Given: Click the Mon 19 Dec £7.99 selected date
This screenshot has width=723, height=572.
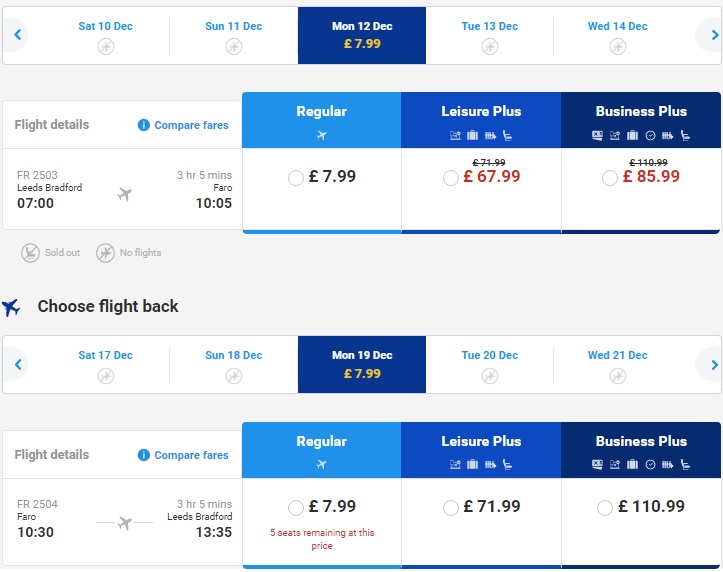Looking at the screenshot, I should click(362, 365).
